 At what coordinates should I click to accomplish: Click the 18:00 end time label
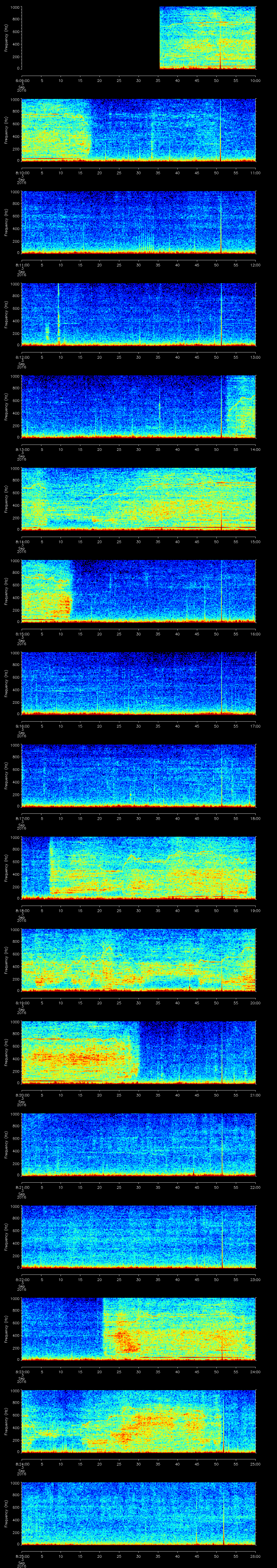(x=256, y=818)
